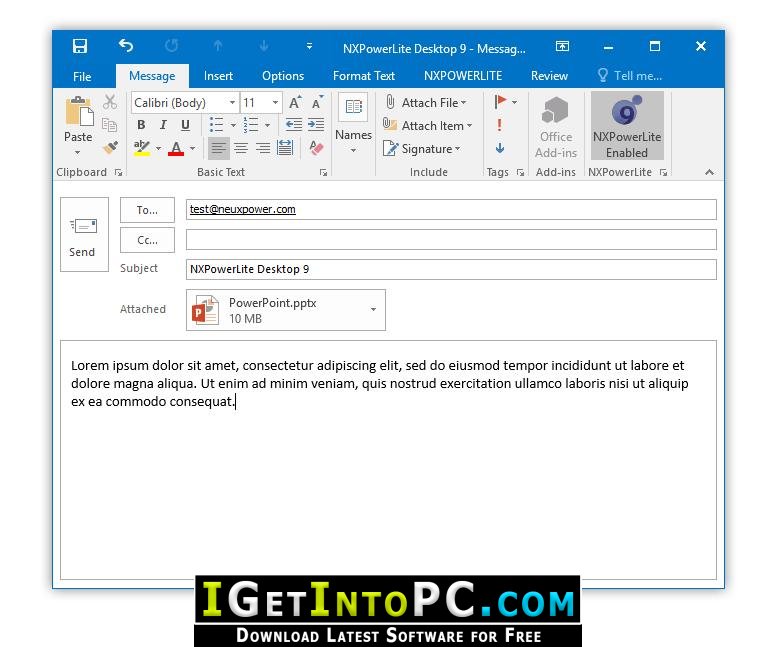The image size is (776, 647).
Task: Click the Undo arrow icon
Action: pos(126,46)
